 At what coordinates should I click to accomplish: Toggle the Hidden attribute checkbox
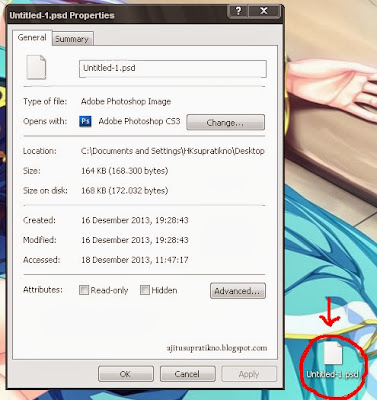click(144, 290)
